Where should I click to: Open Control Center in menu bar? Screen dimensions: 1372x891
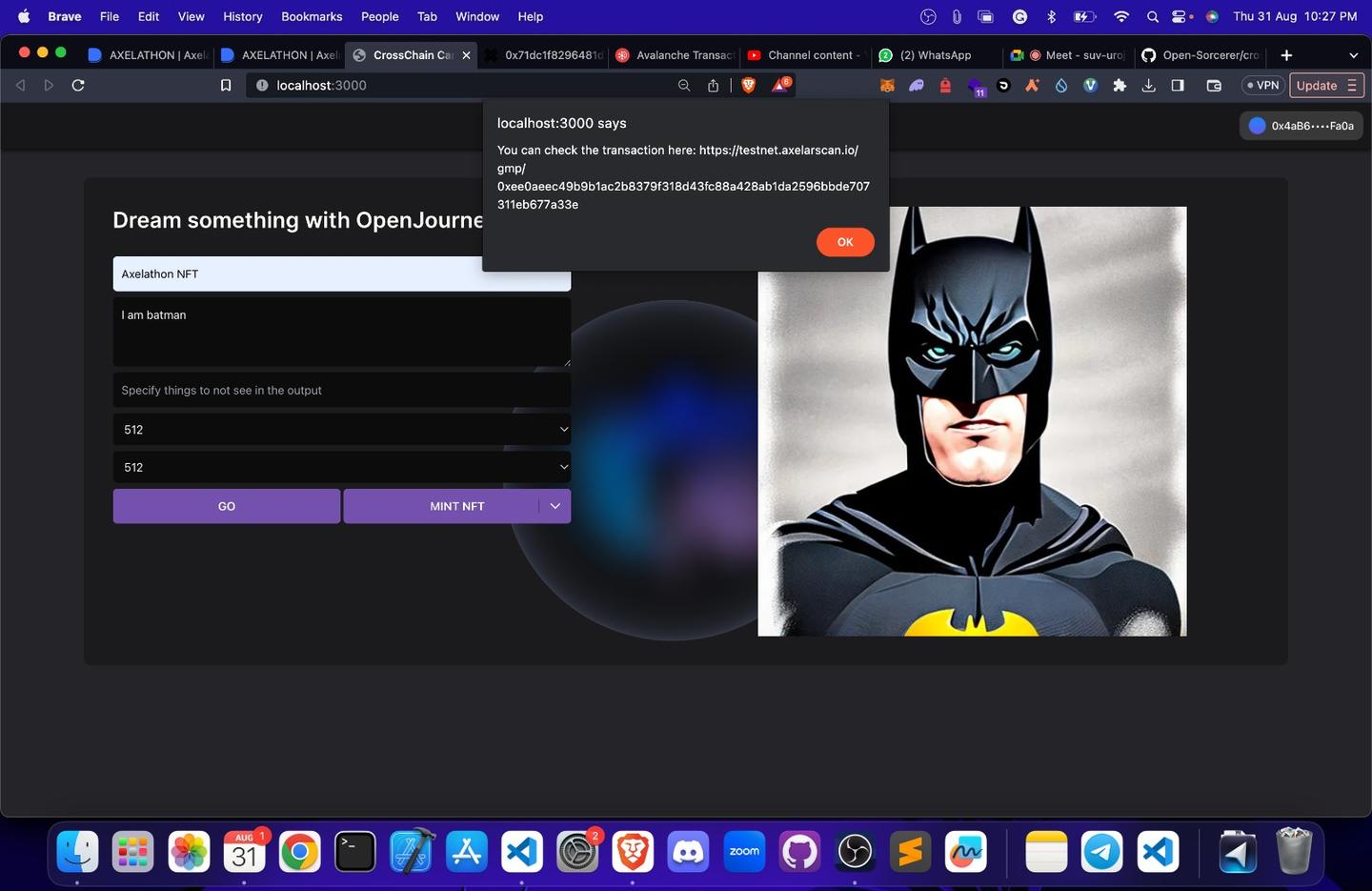point(1180,16)
